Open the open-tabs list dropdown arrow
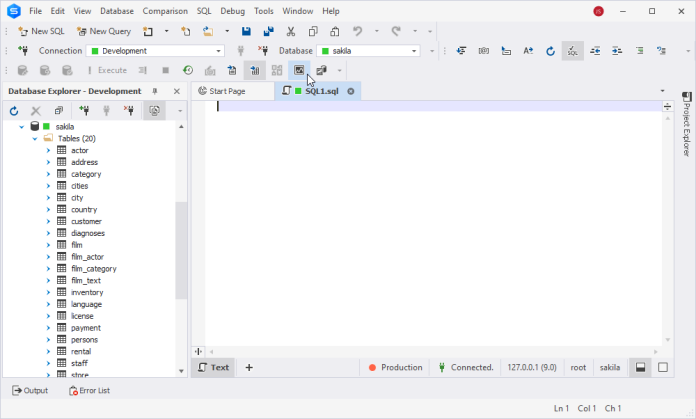696x419 pixels. click(x=662, y=91)
